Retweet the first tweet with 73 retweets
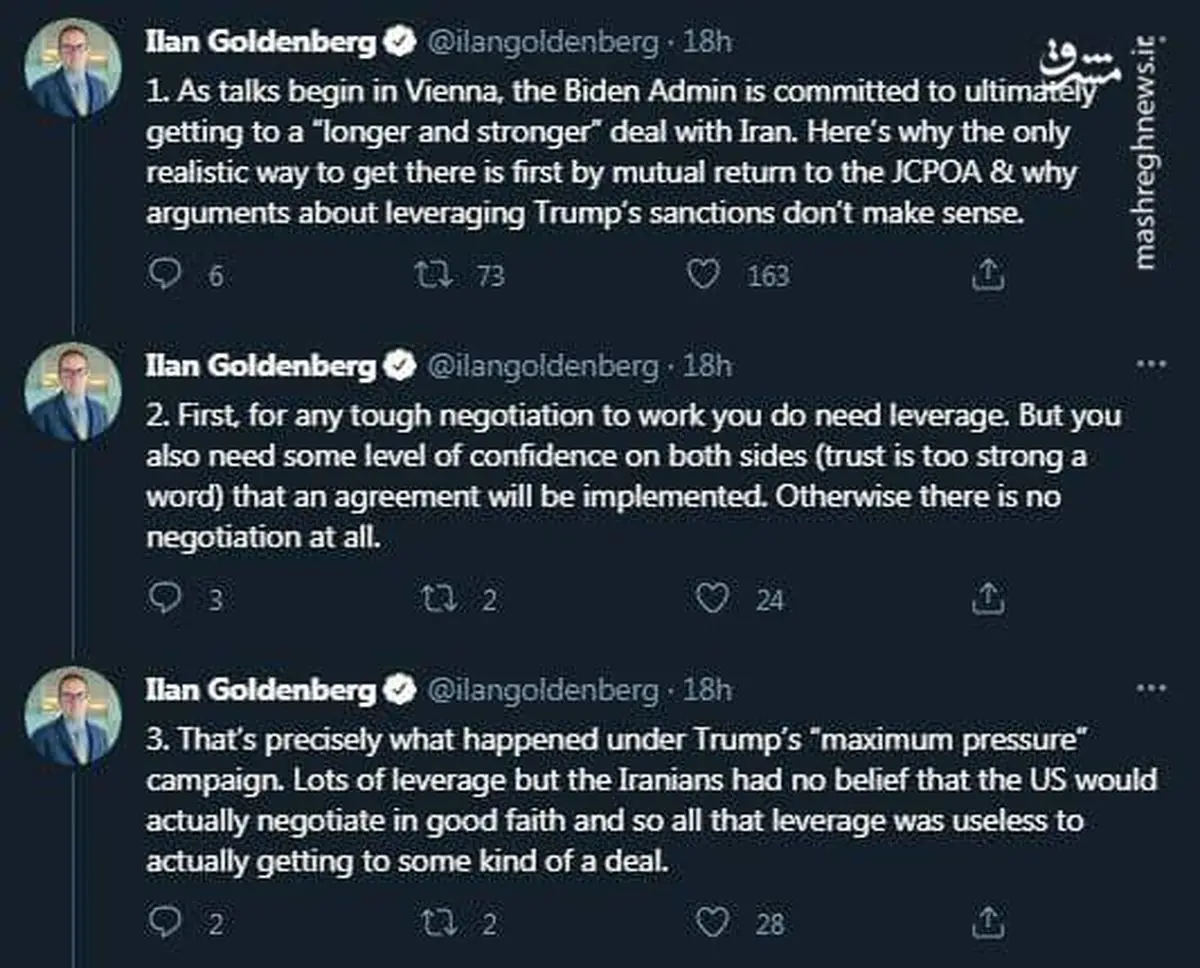 pyautogui.click(x=430, y=274)
